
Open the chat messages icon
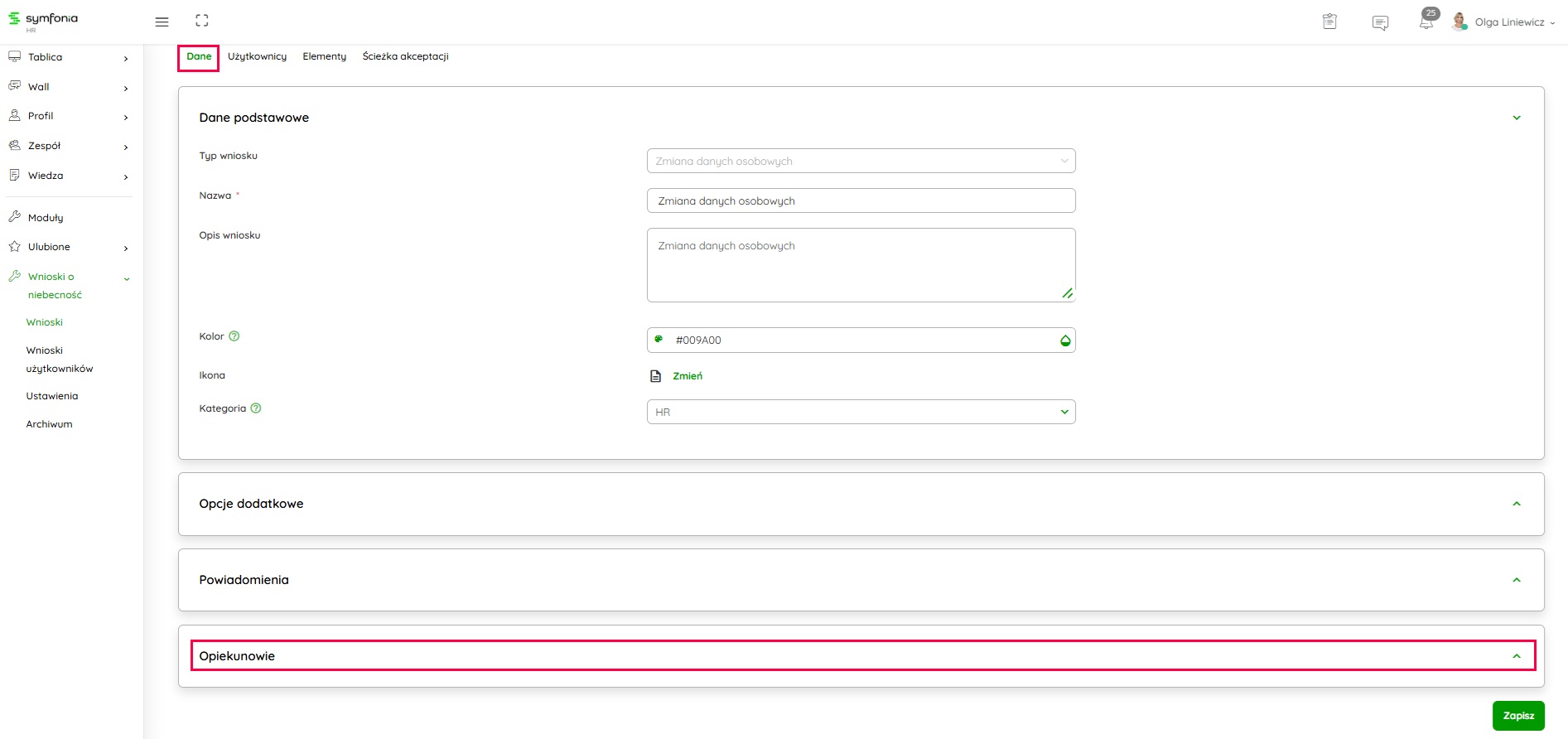tap(1380, 23)
